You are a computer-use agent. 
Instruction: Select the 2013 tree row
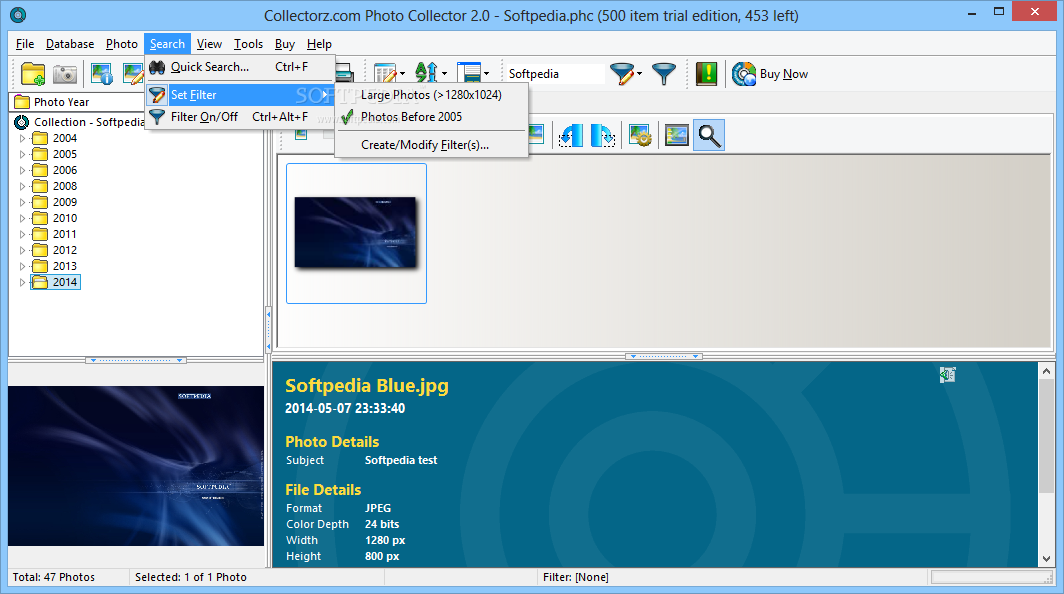click(64, 266)
